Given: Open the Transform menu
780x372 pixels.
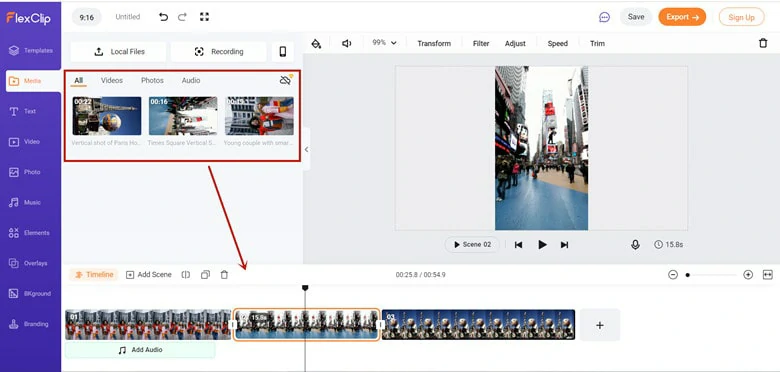Looking at the screenshot, I should click(x=434, y=44).
